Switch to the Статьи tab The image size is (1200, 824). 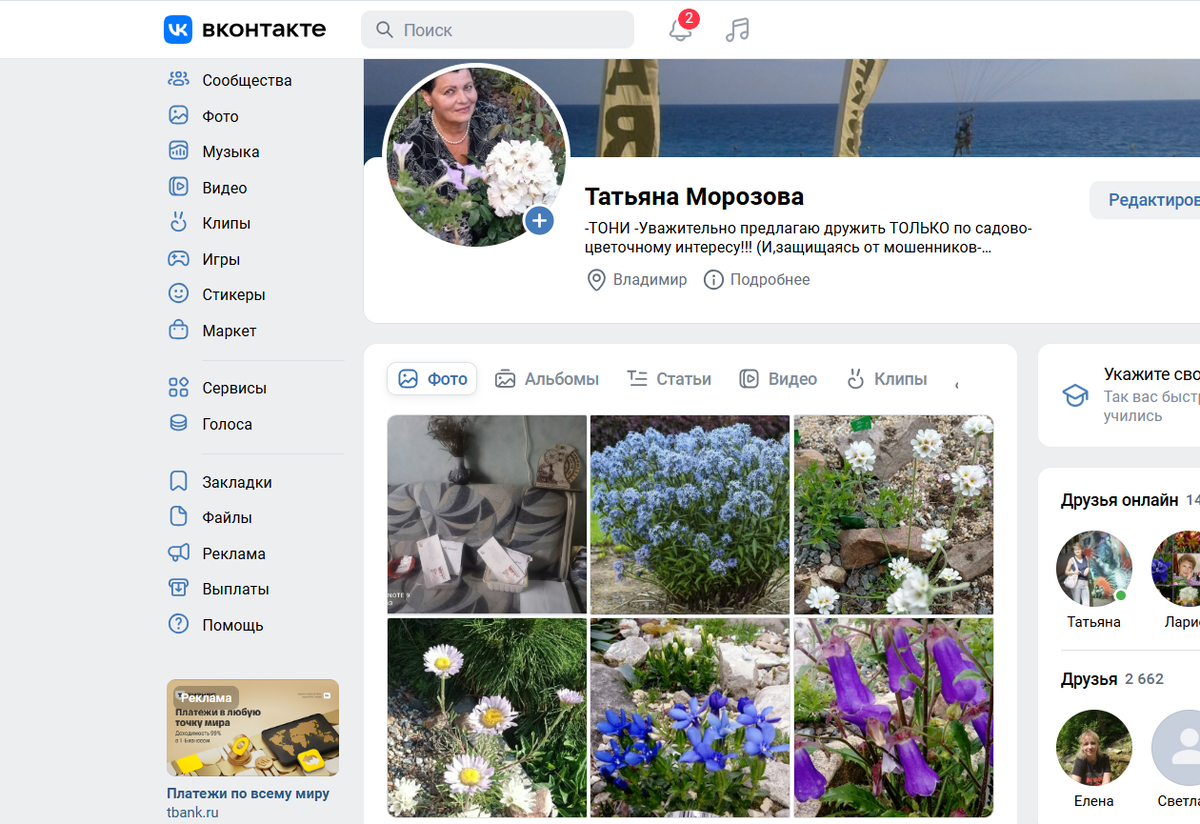pyautogui.click(x=669, y=379)
